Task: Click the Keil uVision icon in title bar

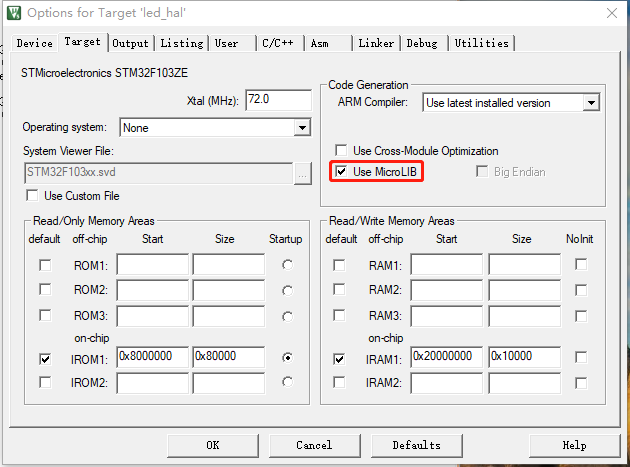Action: point(14,12)
